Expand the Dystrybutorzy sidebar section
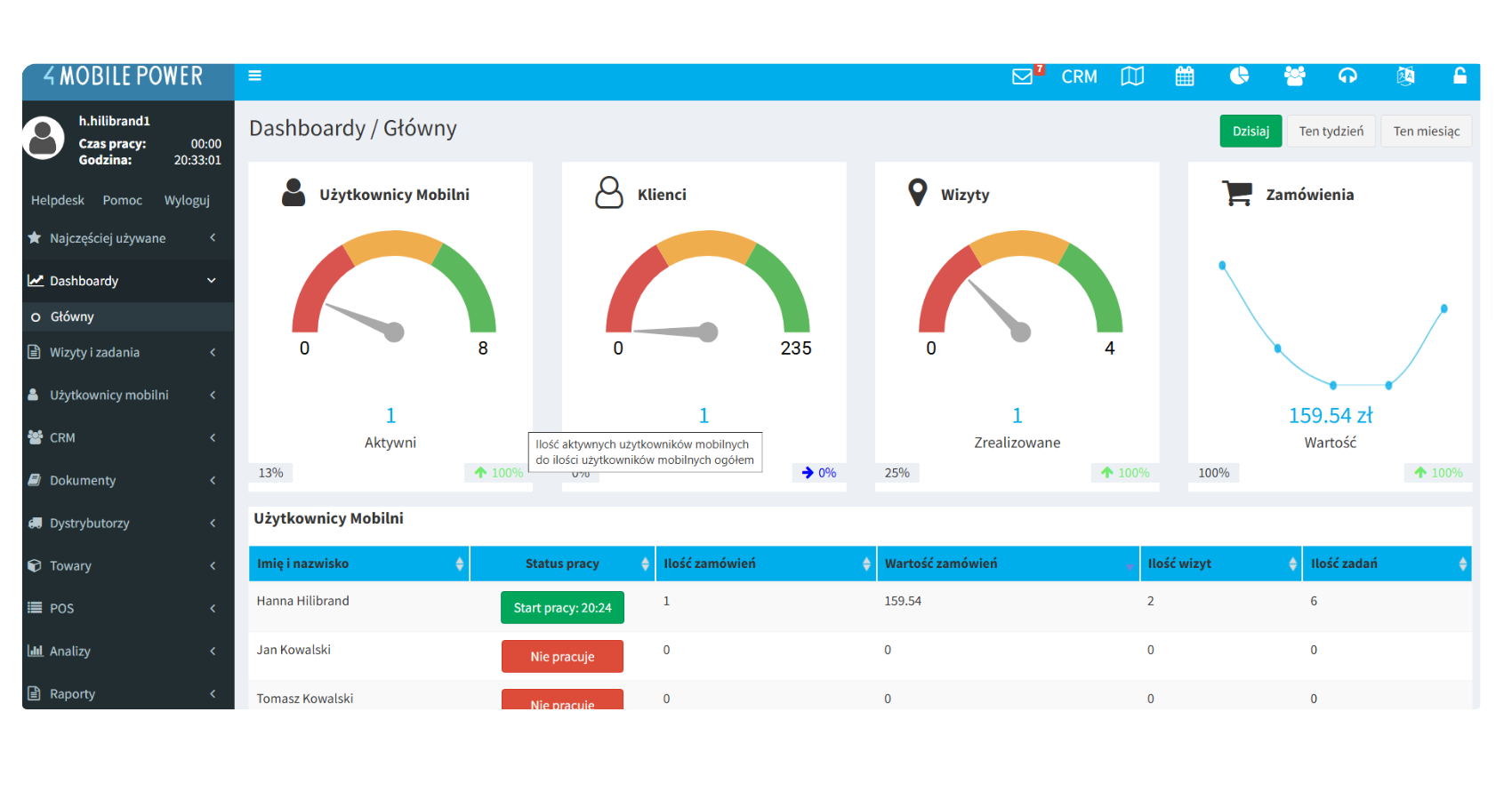The height and width of the screenshot is (800, 1512). point(121,524)
